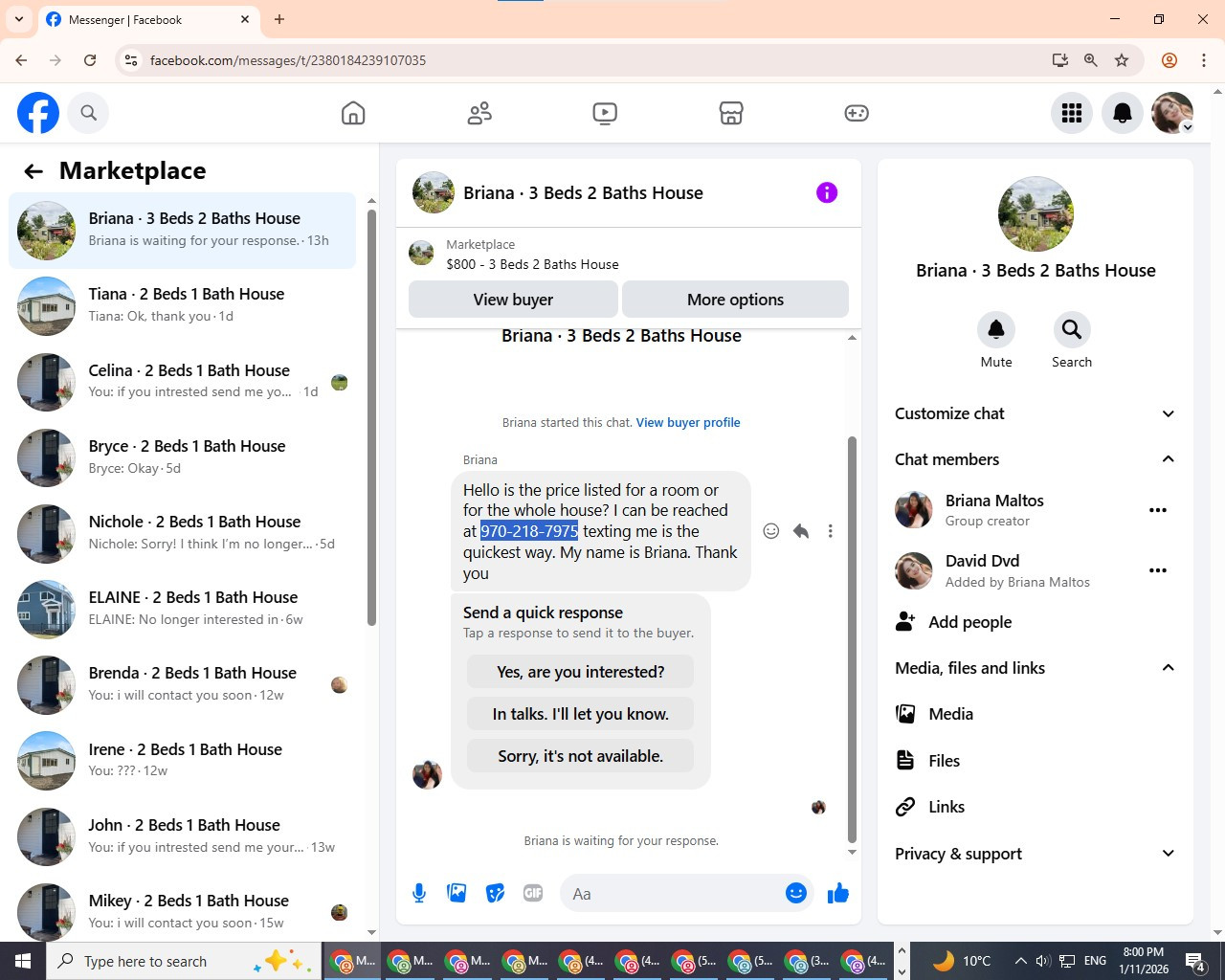
Task: Click the Facebook search magnifier icon
Action: 88,113
